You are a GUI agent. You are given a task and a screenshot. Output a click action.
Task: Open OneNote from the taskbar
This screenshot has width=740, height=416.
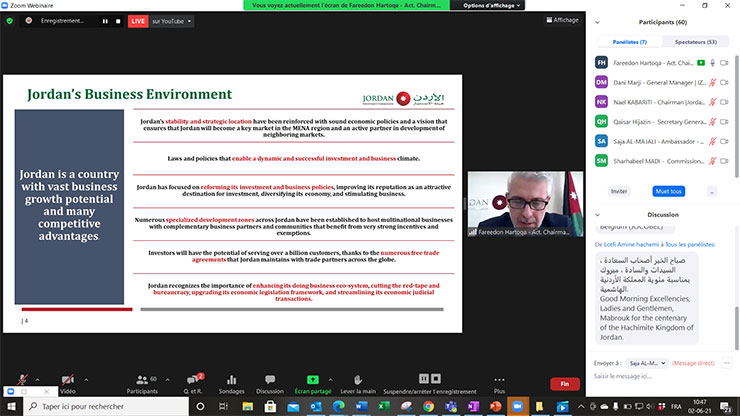[473, 406]
